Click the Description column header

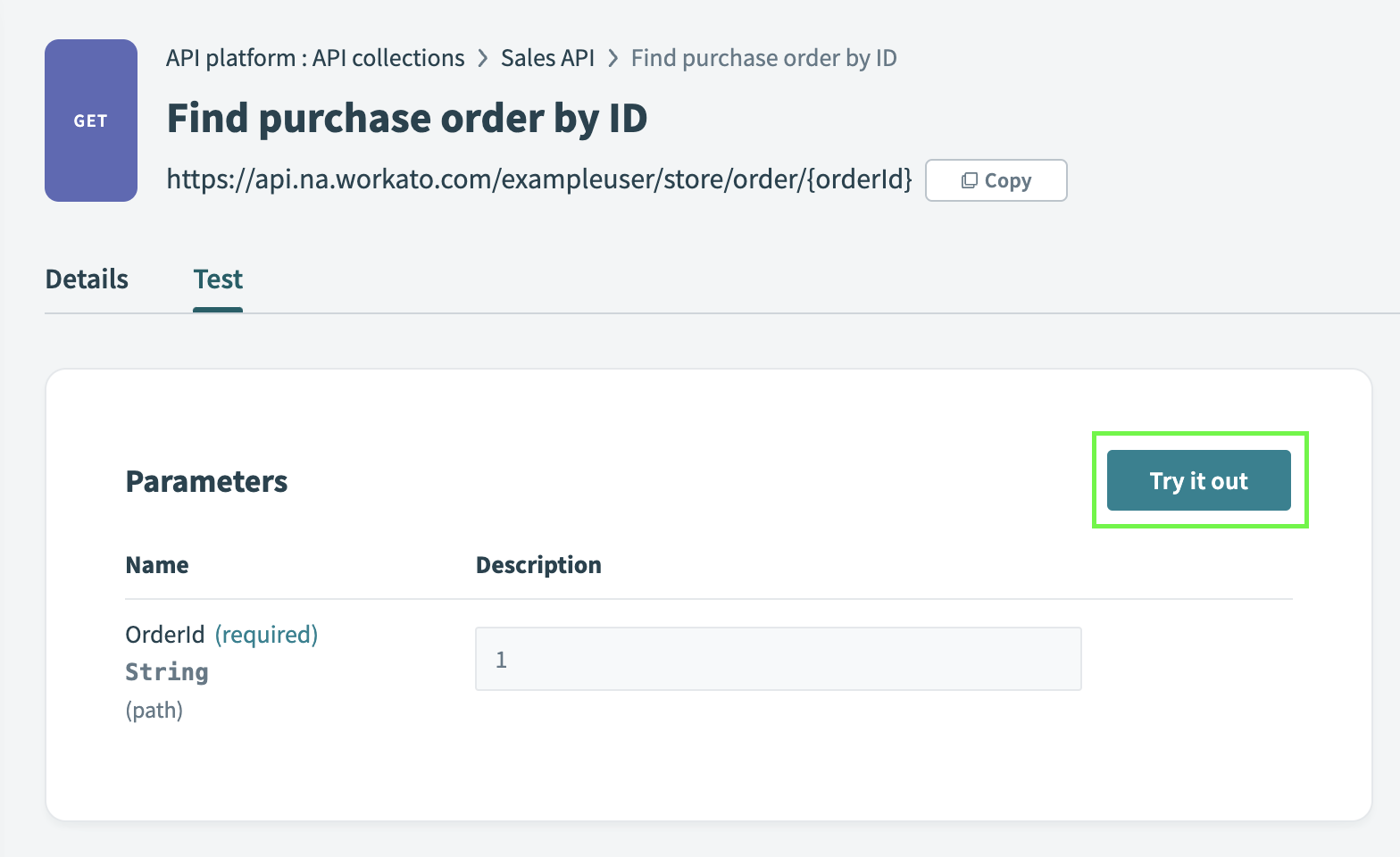pyautogui.click(x=538, y=564)
